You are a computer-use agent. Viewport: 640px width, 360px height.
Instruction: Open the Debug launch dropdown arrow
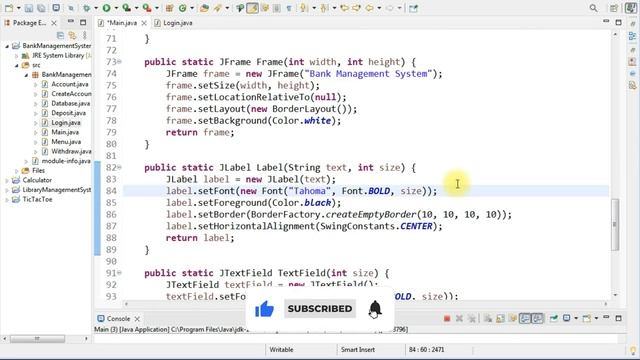[96, 8]
